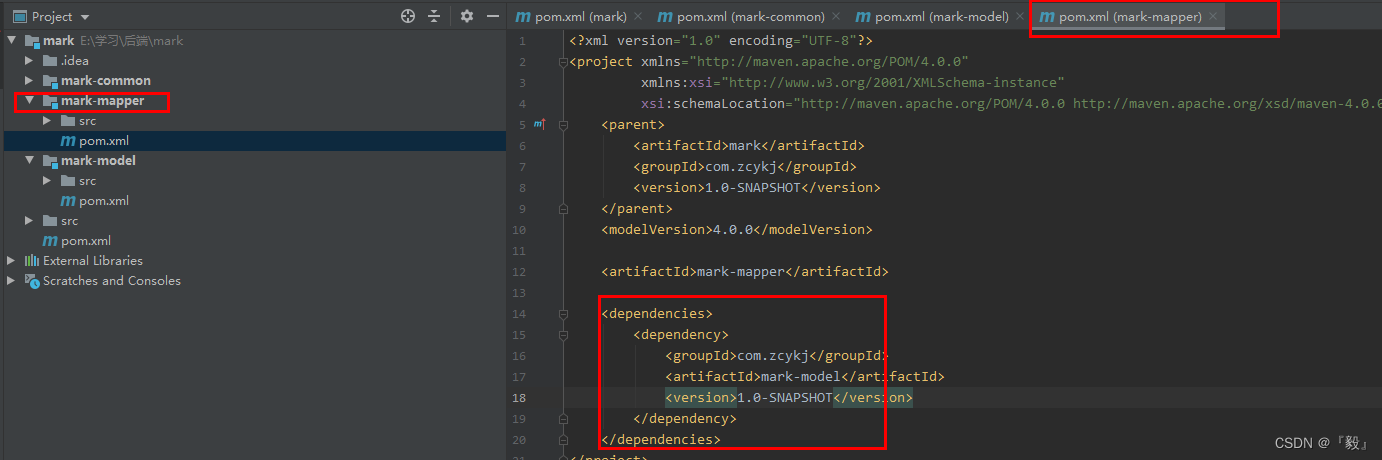The width and height of the screenshot is (1382, 460).
Task: Close the pom.xml (mark-common) tab
Action: [x=836, y=17]
